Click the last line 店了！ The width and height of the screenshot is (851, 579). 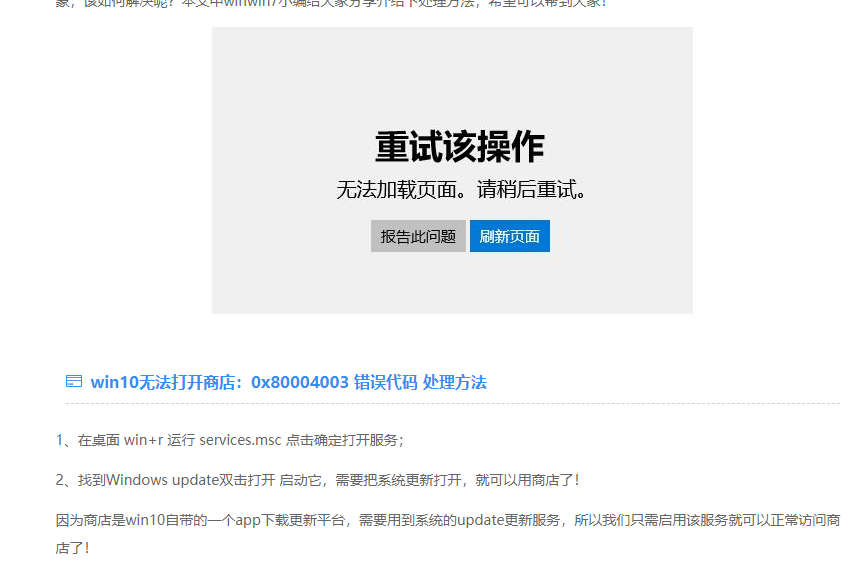coord(72,548)
